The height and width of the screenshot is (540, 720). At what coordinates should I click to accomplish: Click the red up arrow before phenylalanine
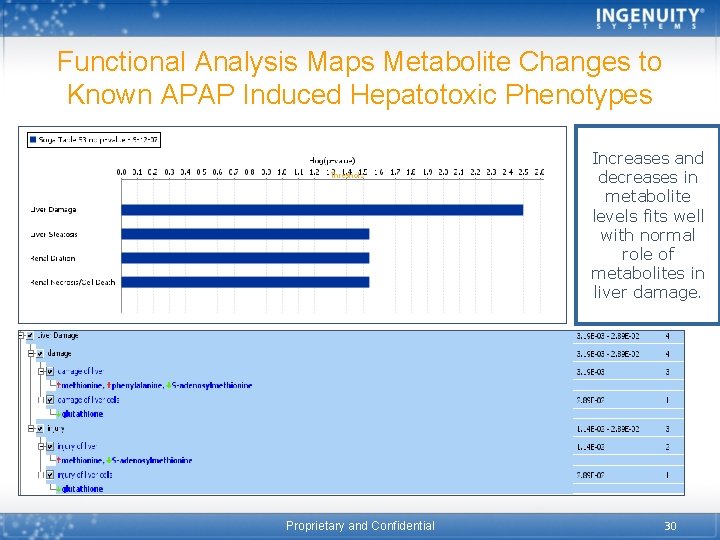(109, 385)
